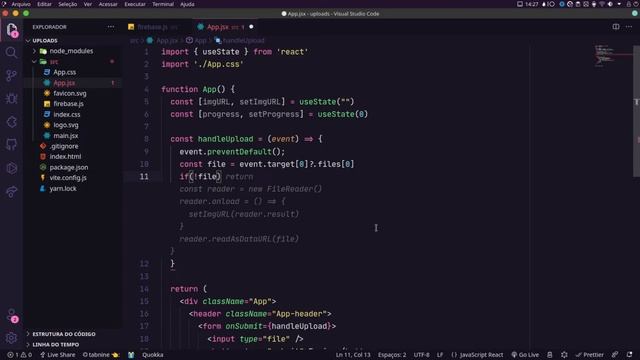640x360 pixels.
Task: Open the Ln 11, Col 13 position indicator
Action: tap(353, 355)
